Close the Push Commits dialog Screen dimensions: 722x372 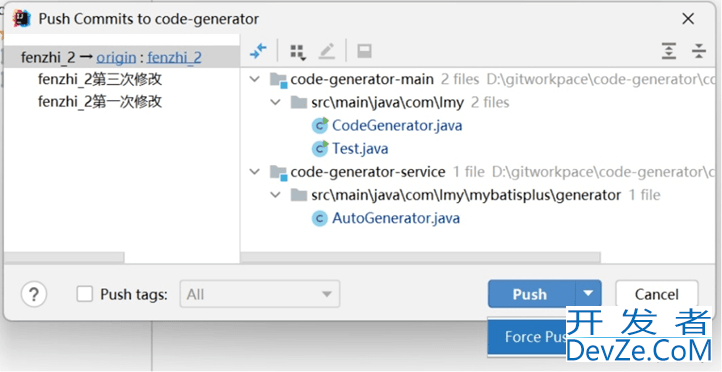[x=688, y=19]
